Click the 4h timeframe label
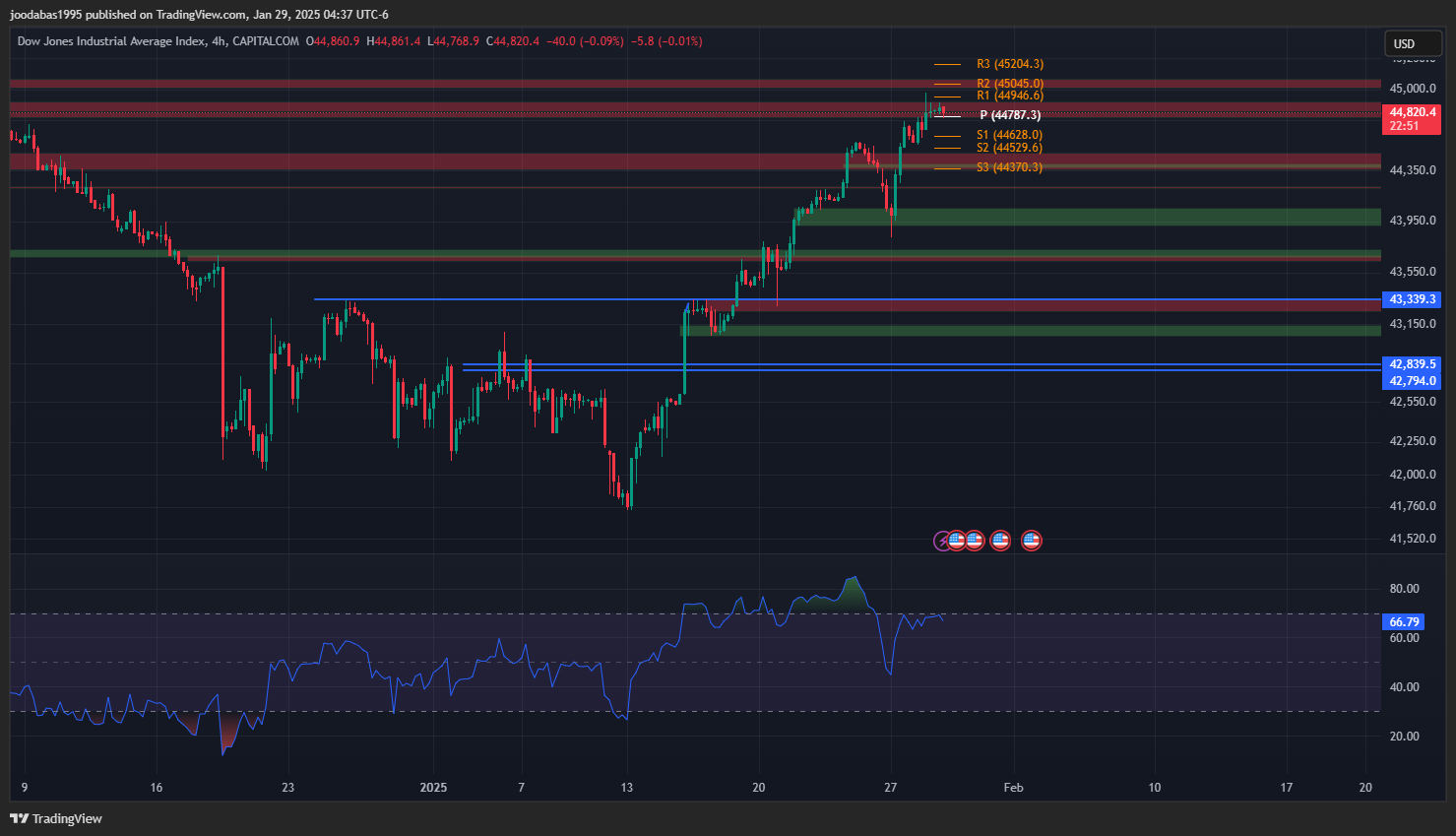This screenshot has height=836, width=1456. pos(220,41)
